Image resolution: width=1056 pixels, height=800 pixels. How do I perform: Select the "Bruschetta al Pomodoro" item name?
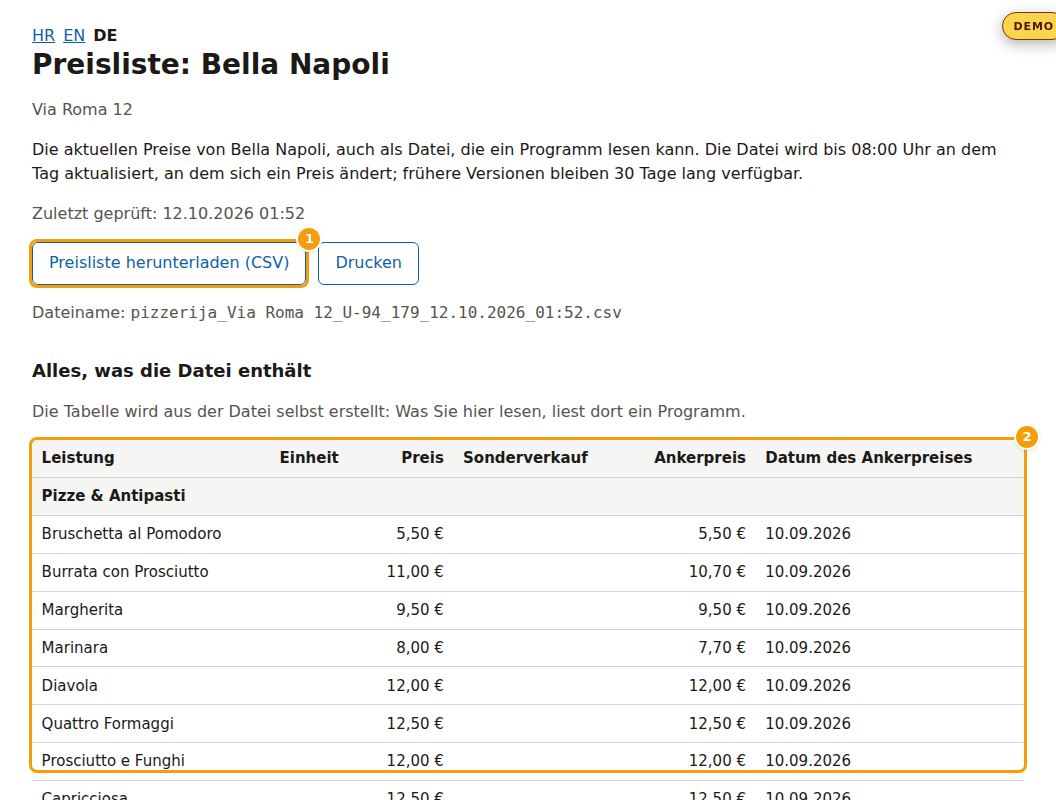[131, 534]
